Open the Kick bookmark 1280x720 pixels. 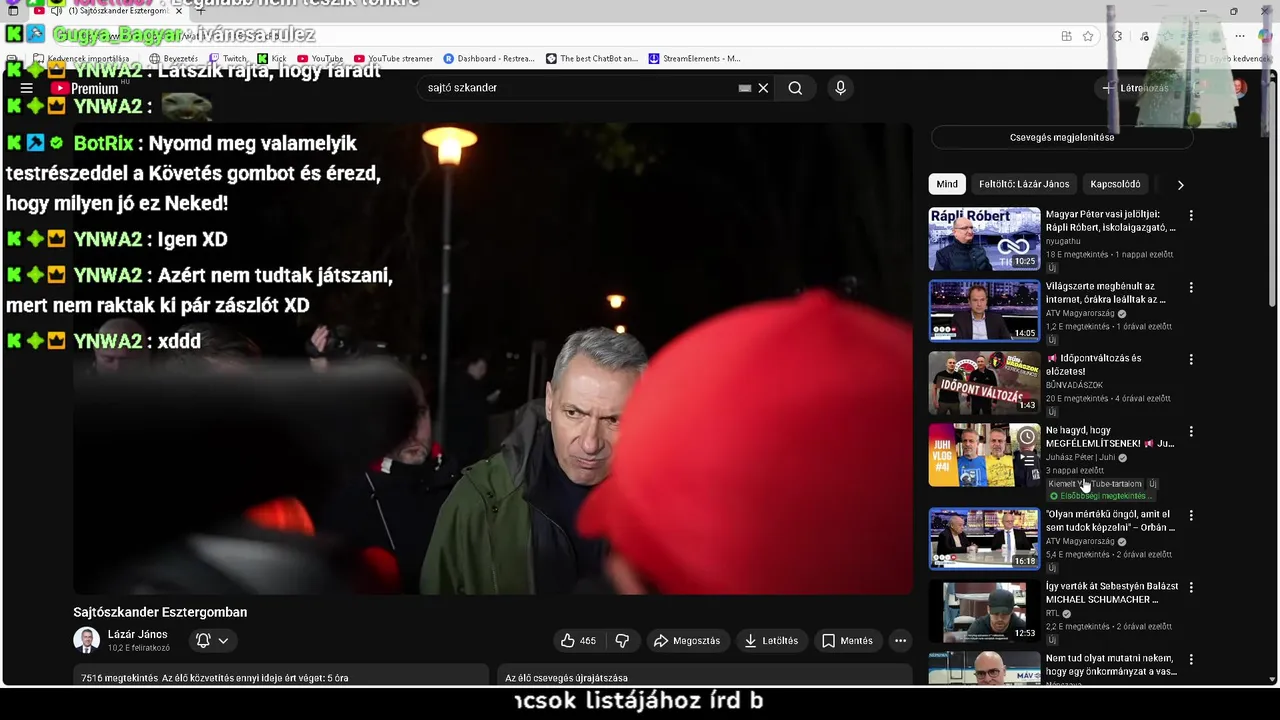[272, 58]
